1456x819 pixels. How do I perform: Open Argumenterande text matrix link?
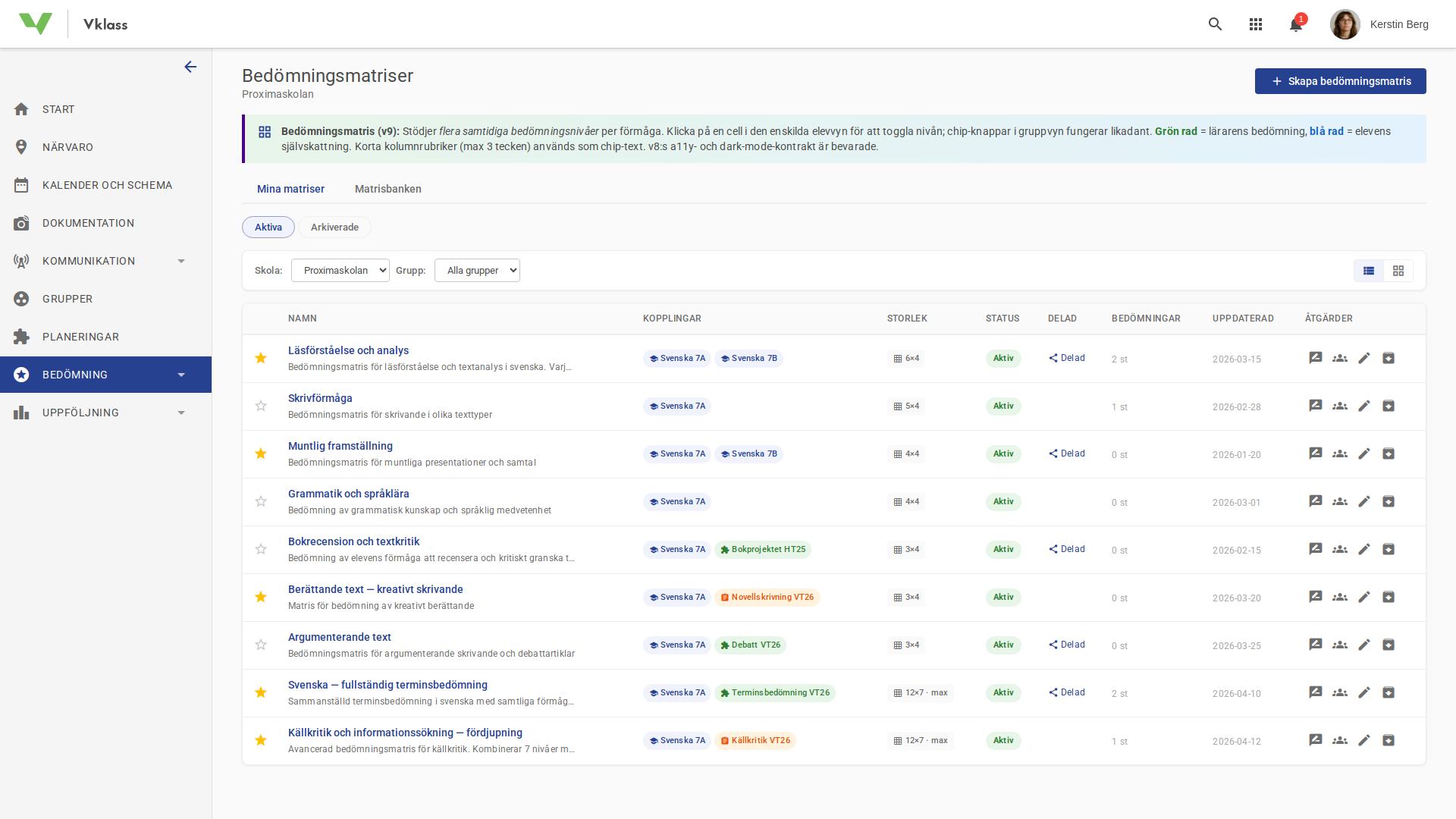tap(340, 637)
